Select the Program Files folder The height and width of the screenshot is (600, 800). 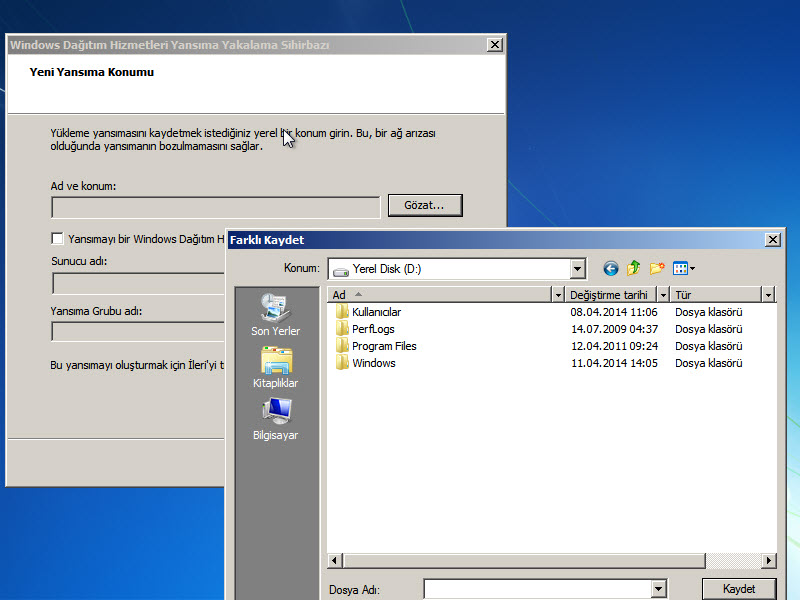click(x=383, y=346)
